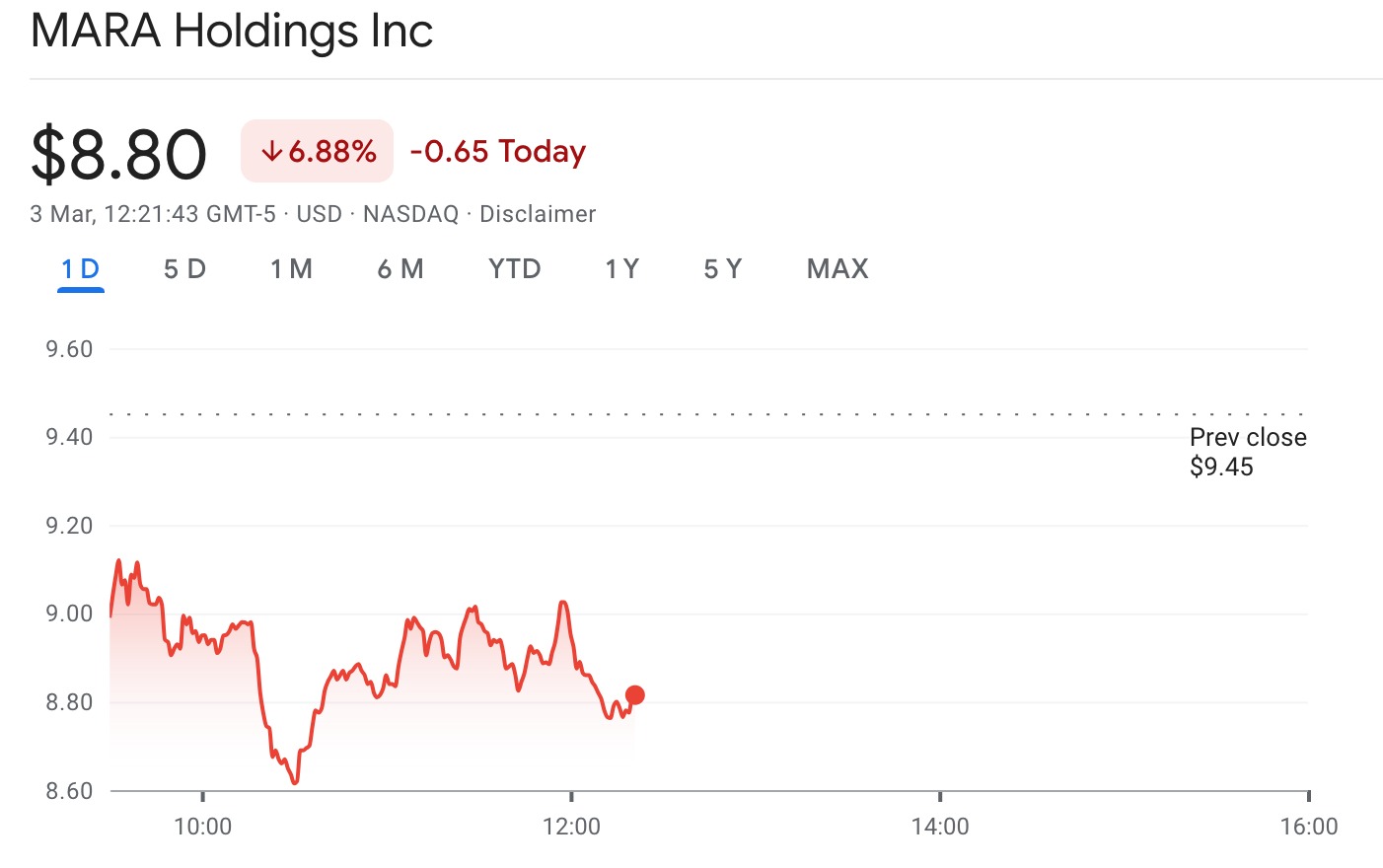The height and width of the screenshot is (868, 1383).
Task: Open the Disclaimer link
Action: coord(538,214)
